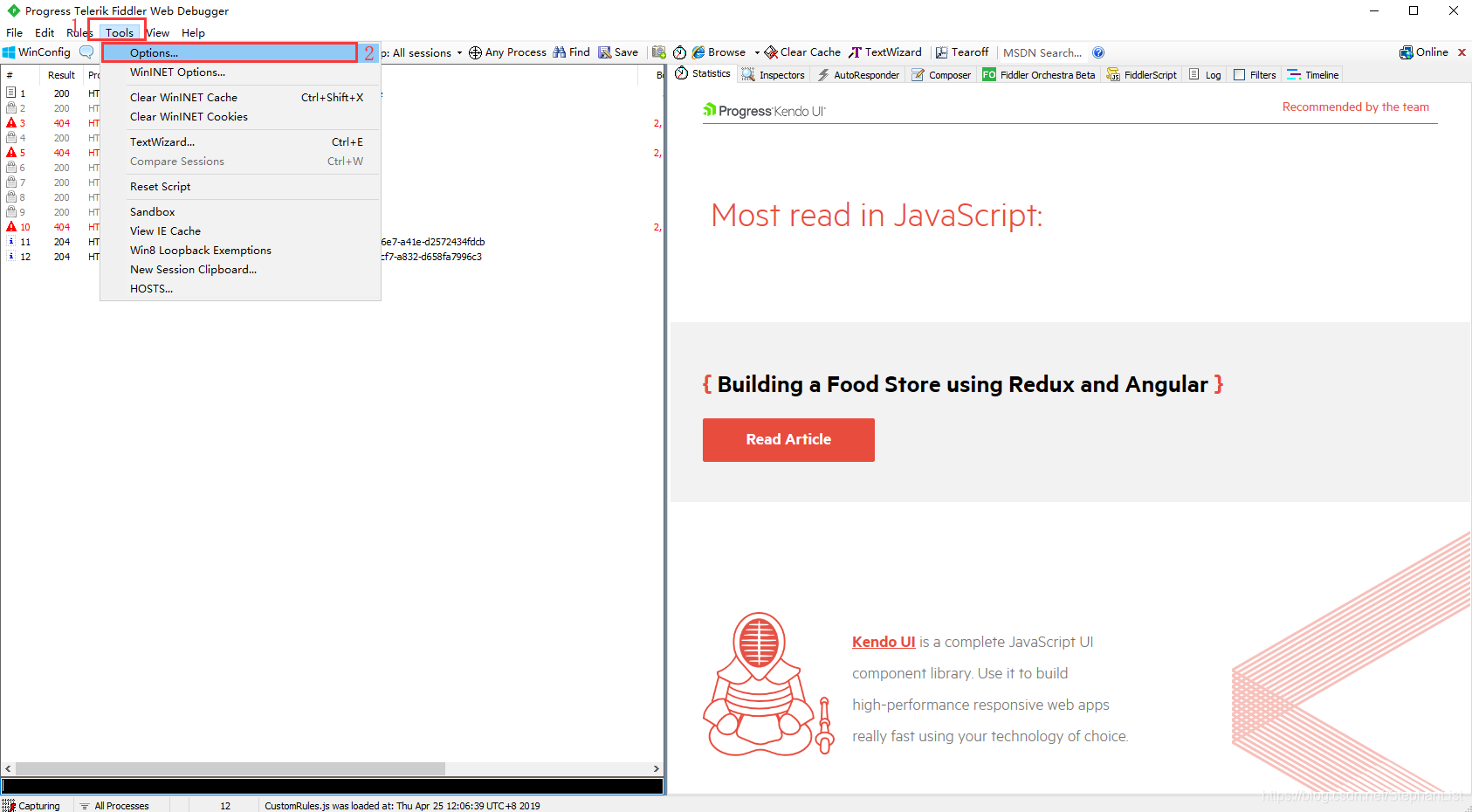Click the Progress Kendo UI logo
The height and width of the screenshot is (812, 1472).
(x=764, y=111)
